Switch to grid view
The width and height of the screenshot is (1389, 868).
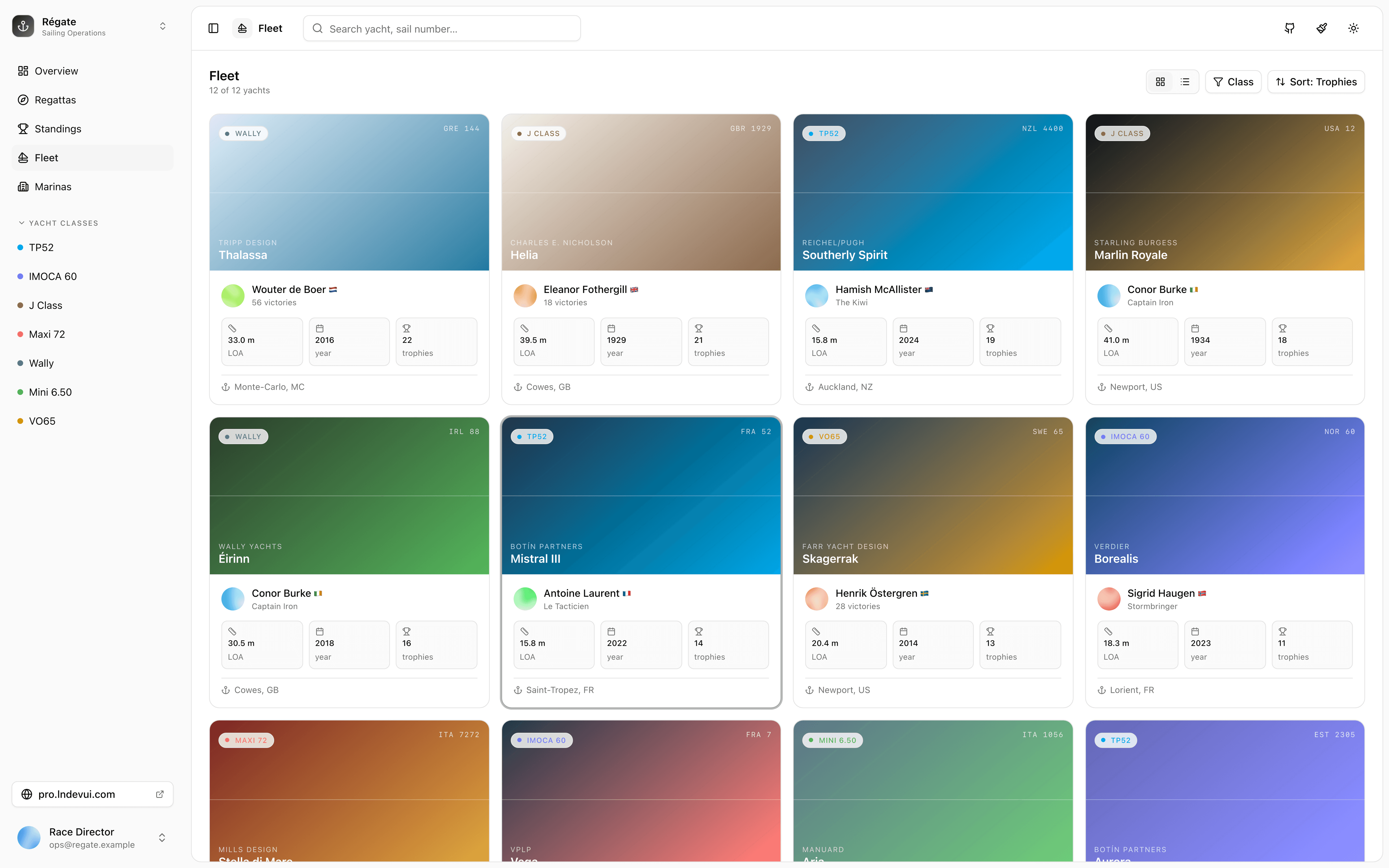1160,82
